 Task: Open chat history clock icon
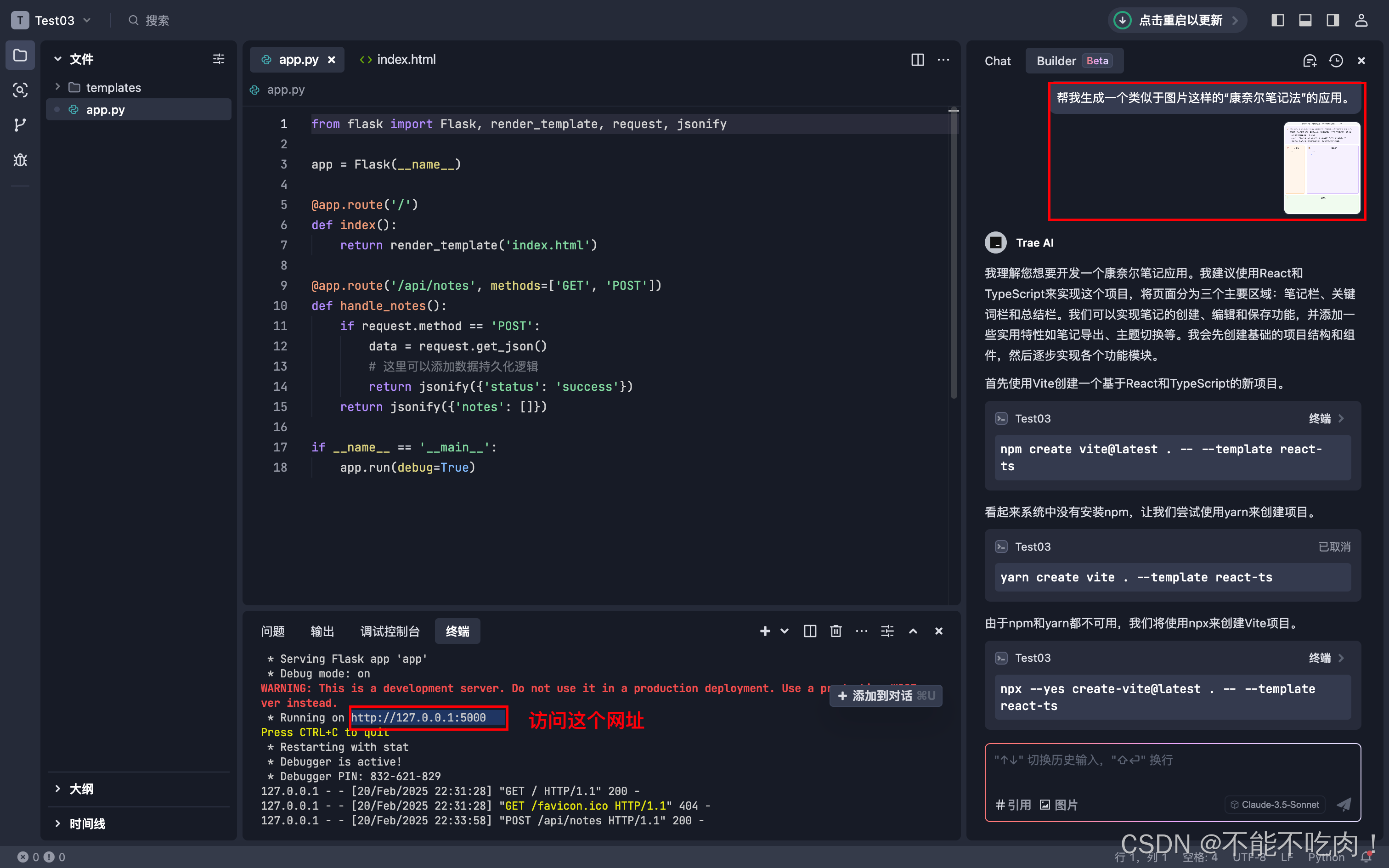[1336, 61]
